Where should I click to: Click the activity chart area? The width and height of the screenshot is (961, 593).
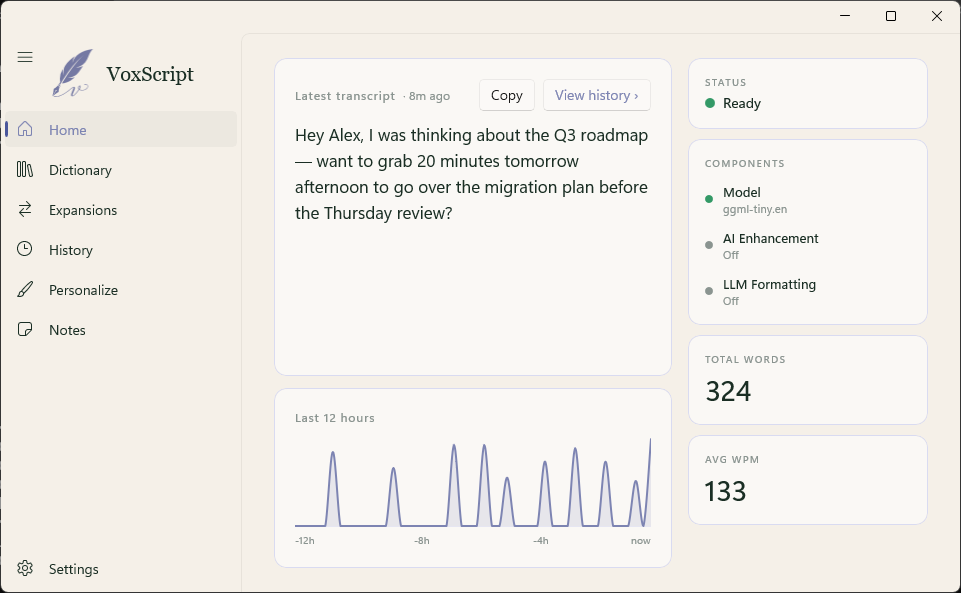473,482
